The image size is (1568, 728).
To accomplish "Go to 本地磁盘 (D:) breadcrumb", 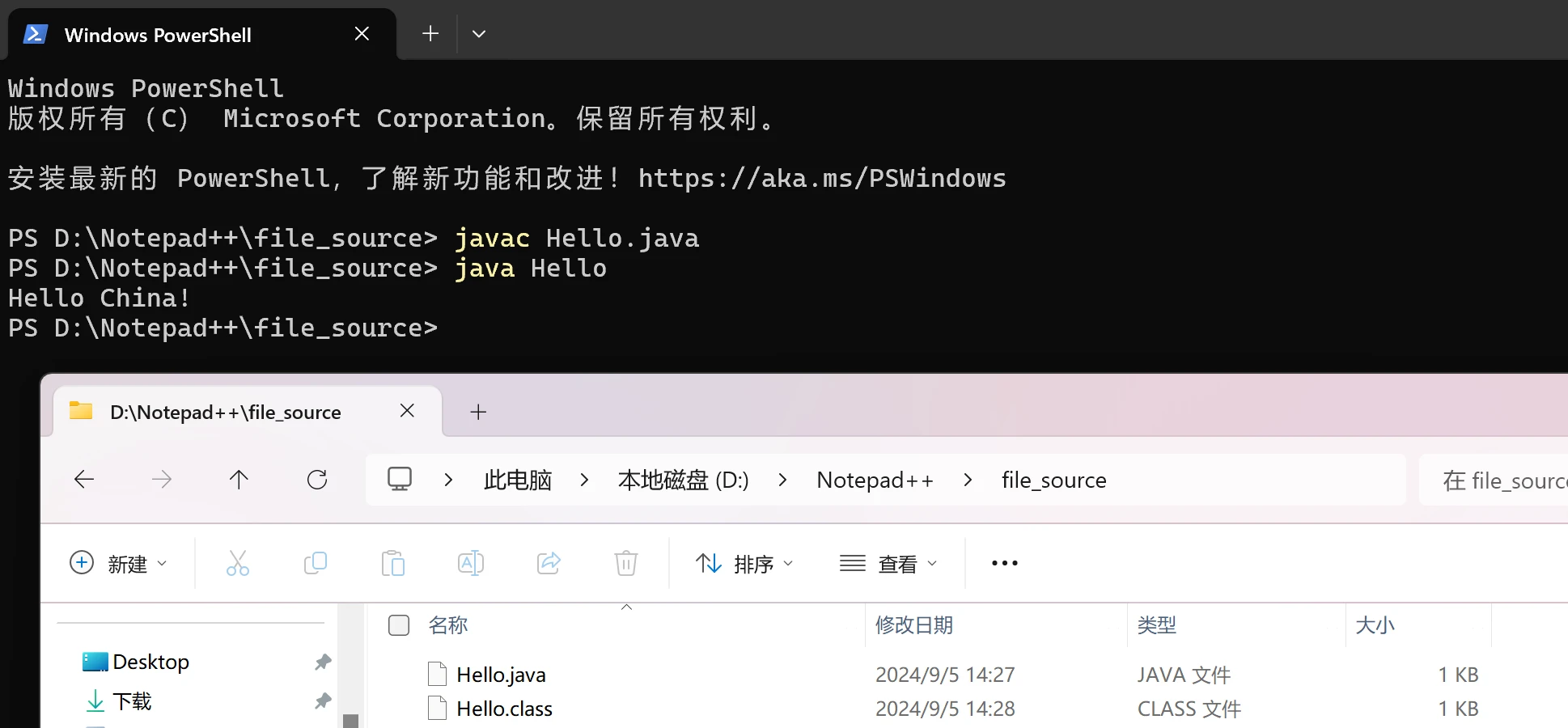I will point(684,480).
